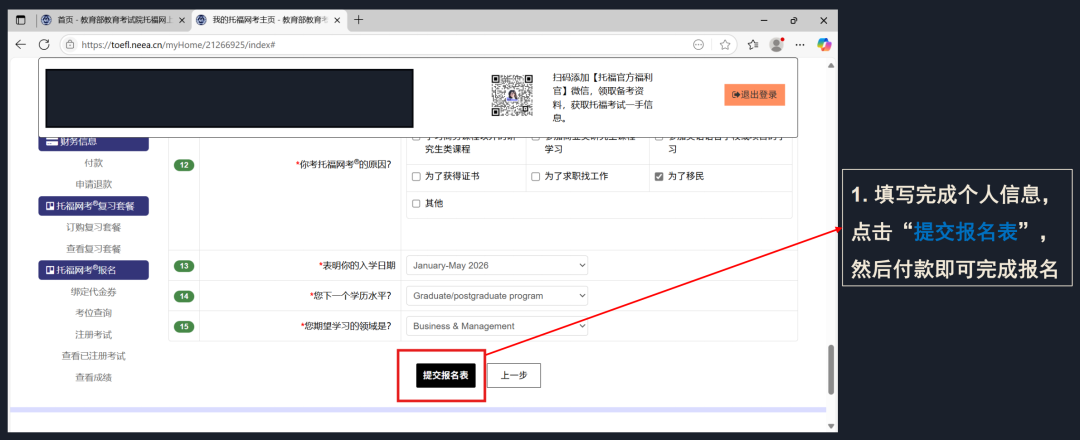1080x440 pixels.
Task: Open the tab actions menu icon
Action: (x=21, y=20)
